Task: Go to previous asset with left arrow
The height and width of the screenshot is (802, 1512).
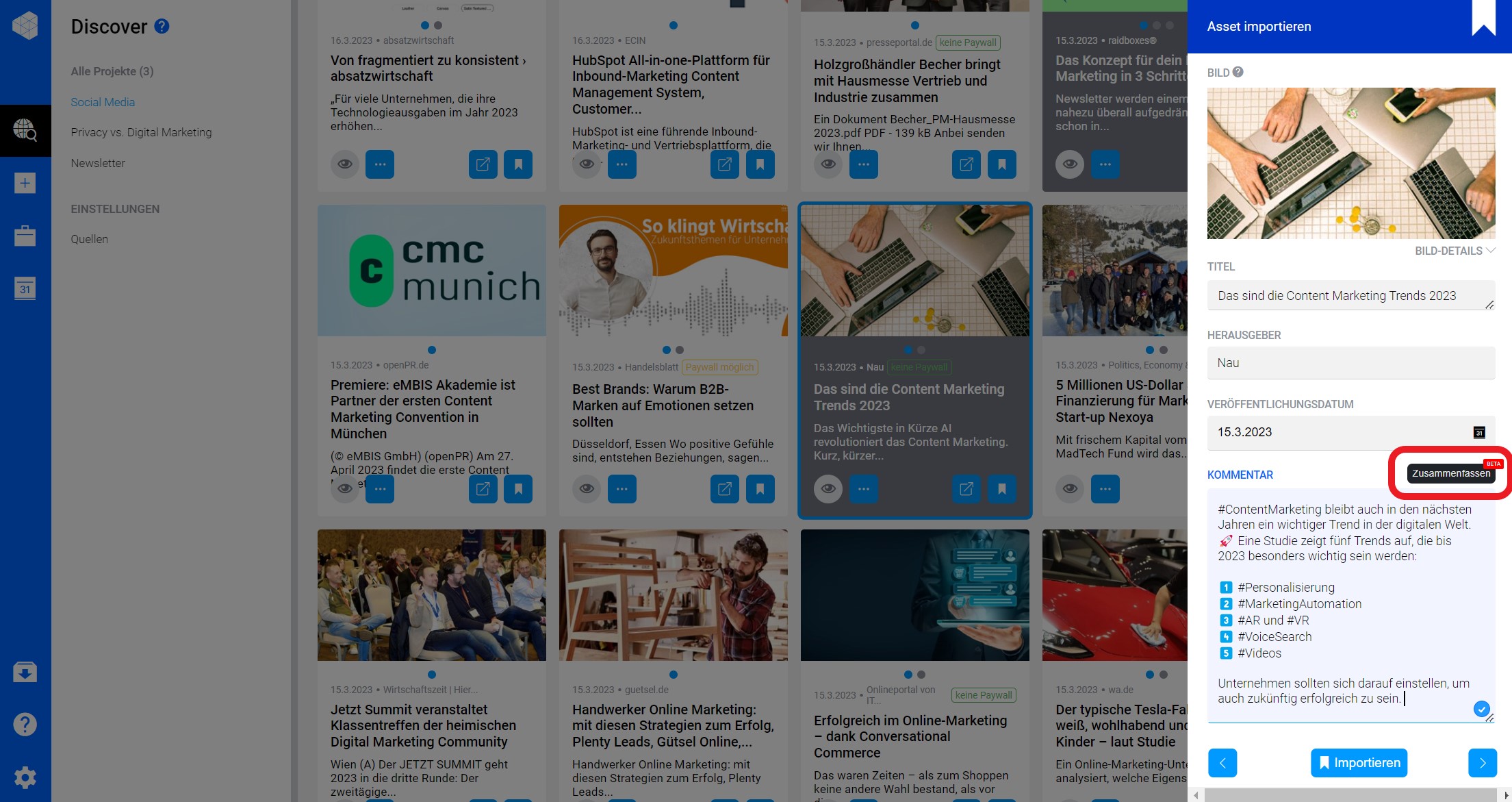Action: coord(1222,763)
